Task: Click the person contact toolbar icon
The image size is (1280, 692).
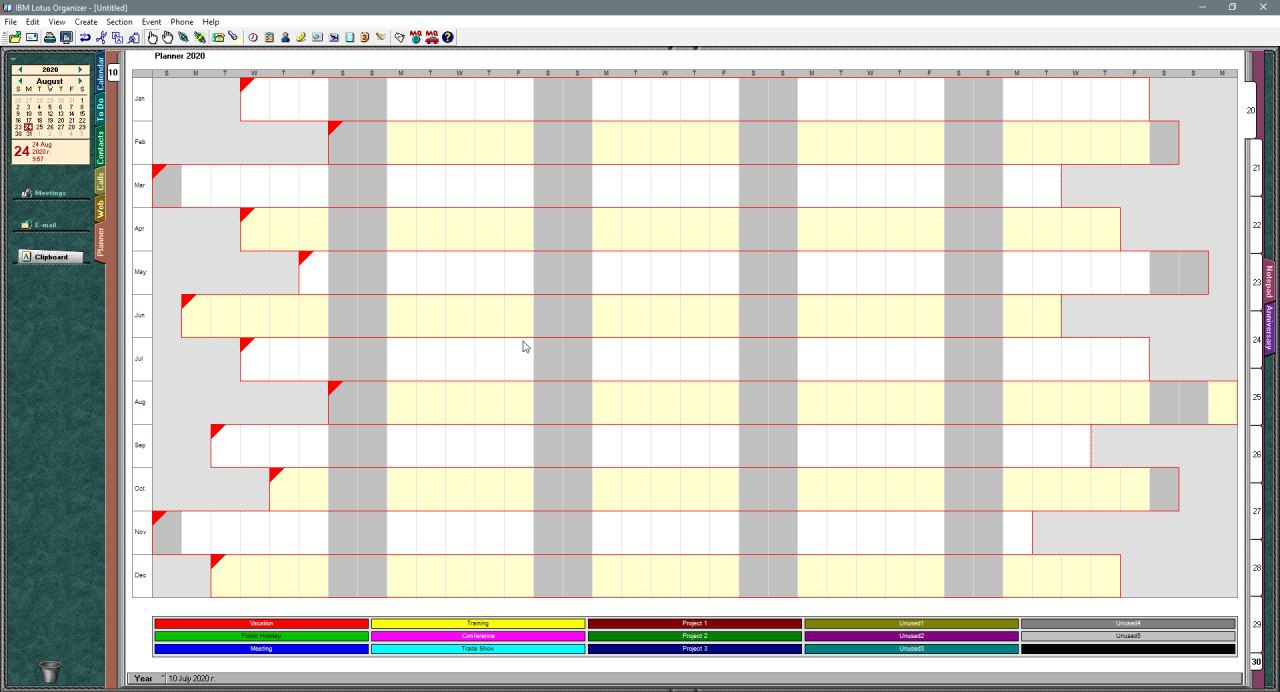Action: pyautogui.click(x=286, y=37)
